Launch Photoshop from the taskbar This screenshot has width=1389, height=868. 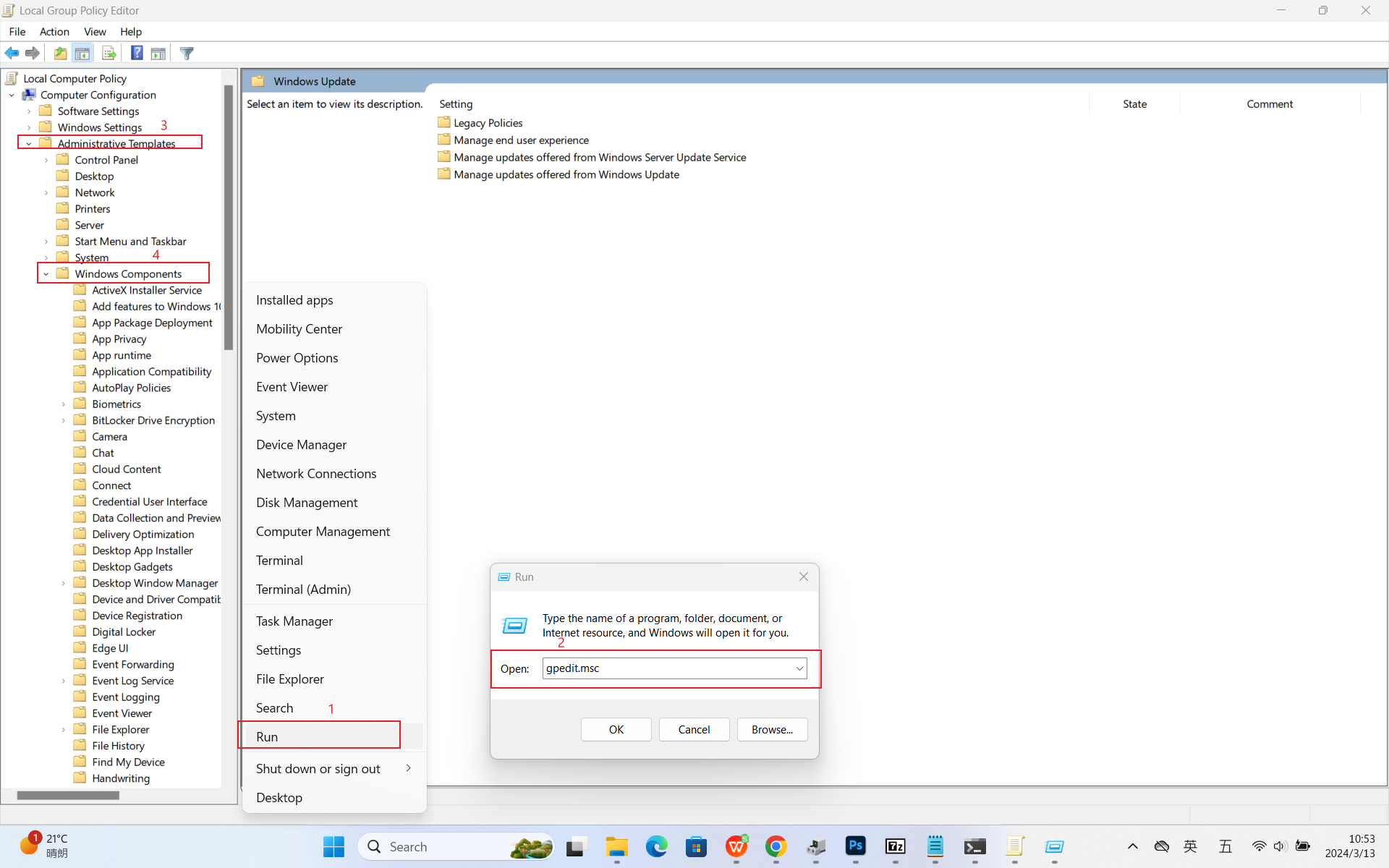pyautogui.click(x=856, y=846)
